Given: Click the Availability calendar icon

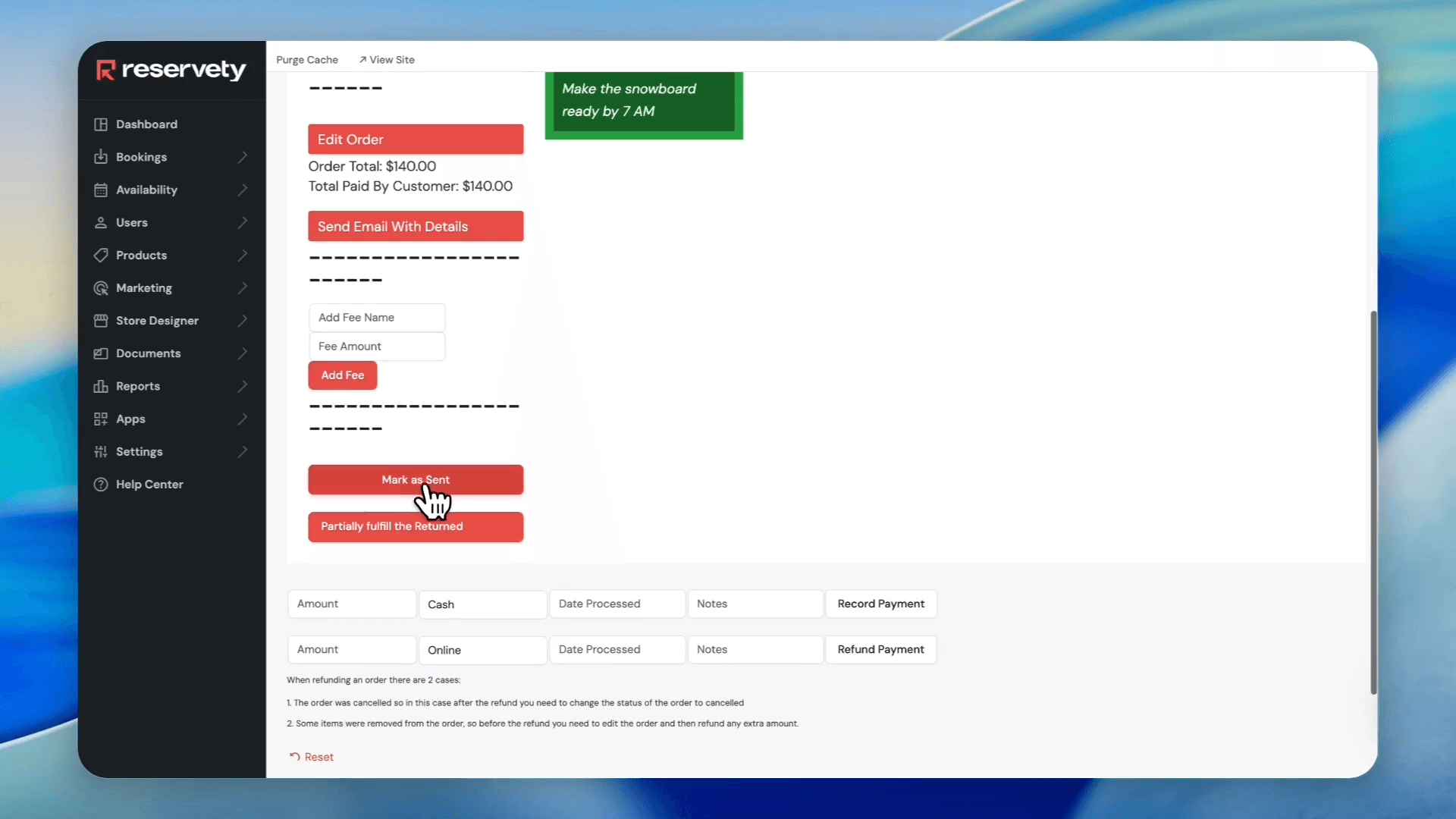Looking at the screenshot, I should click(x=100, y=190).
